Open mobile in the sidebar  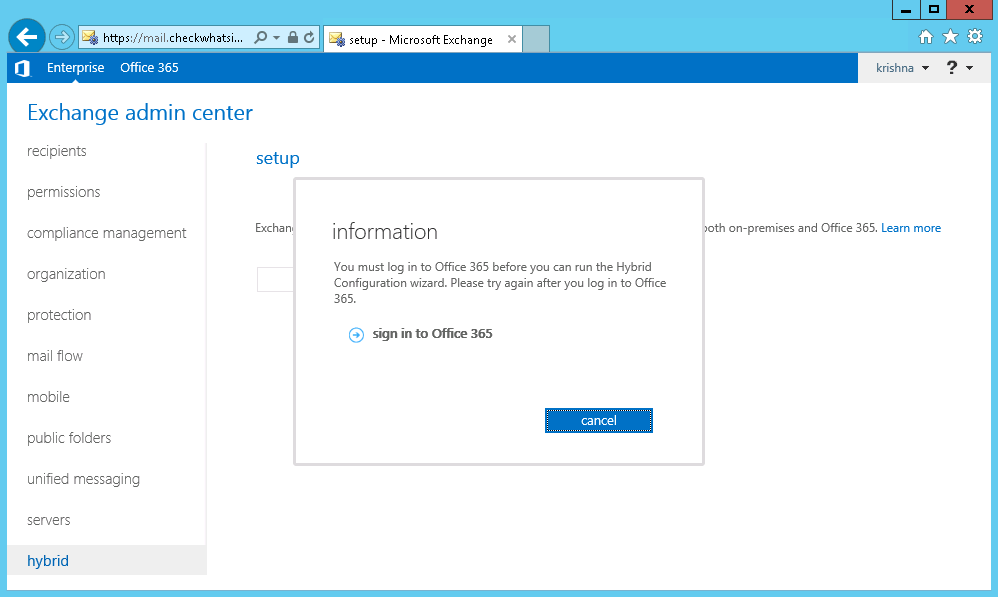pos(48,397)
